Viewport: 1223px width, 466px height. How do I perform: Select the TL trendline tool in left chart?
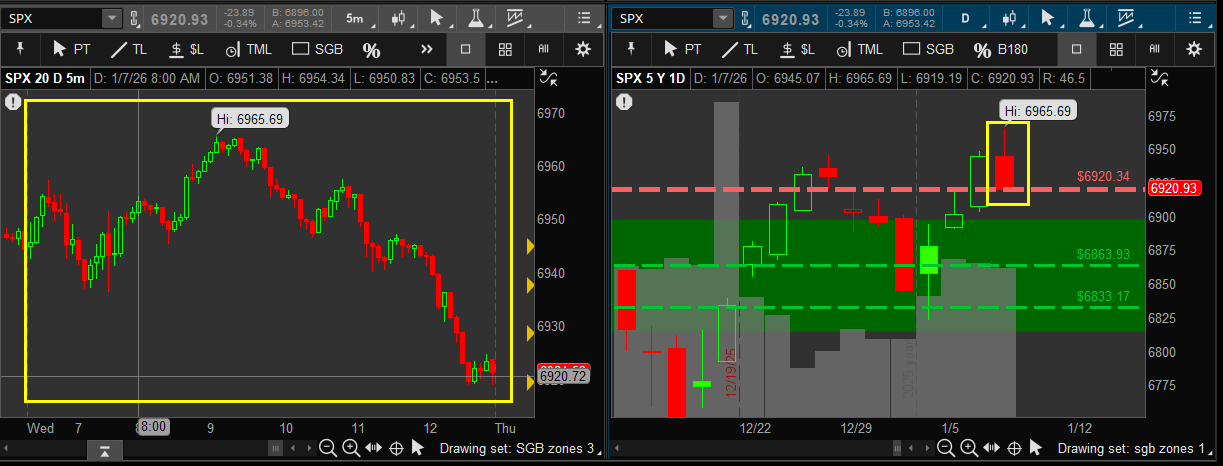pyautogui.click(x=130, y=49)
